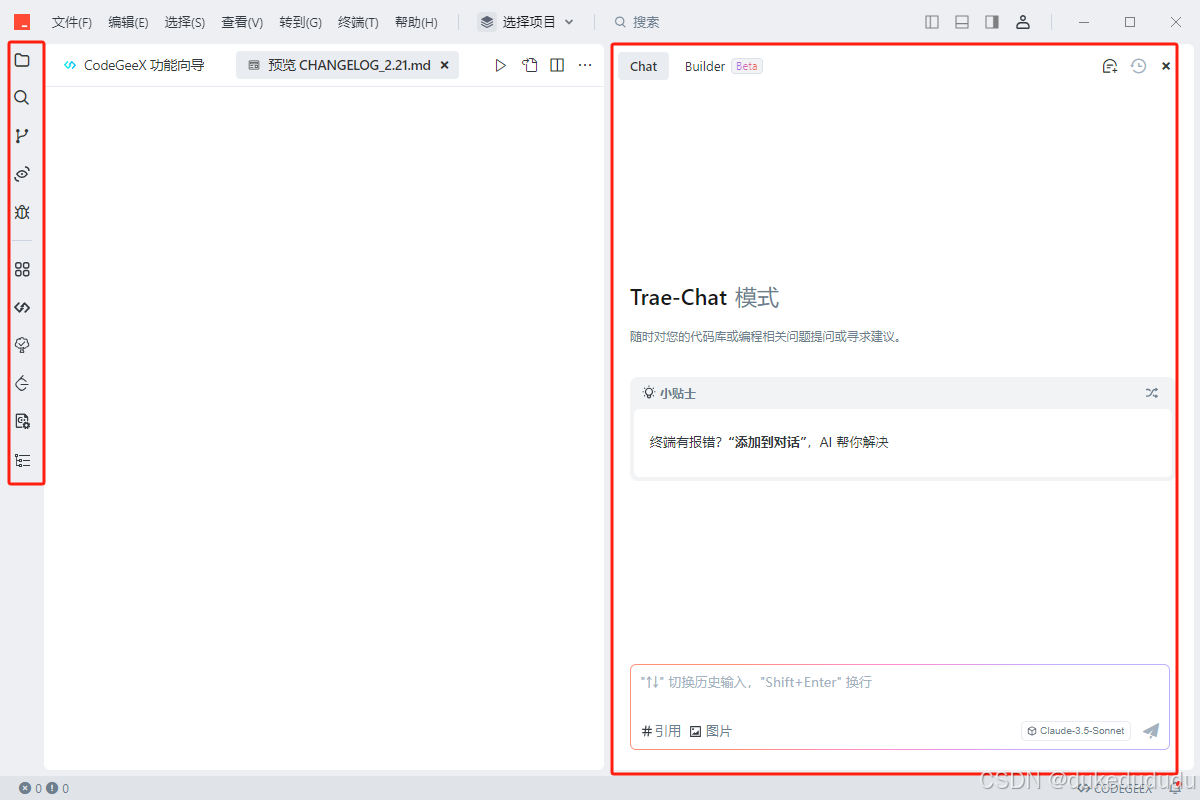This screenshot has height=800, width=1200.
Task: Open the Claude-3.5-Sonnet model selector
Action: 1076,731
